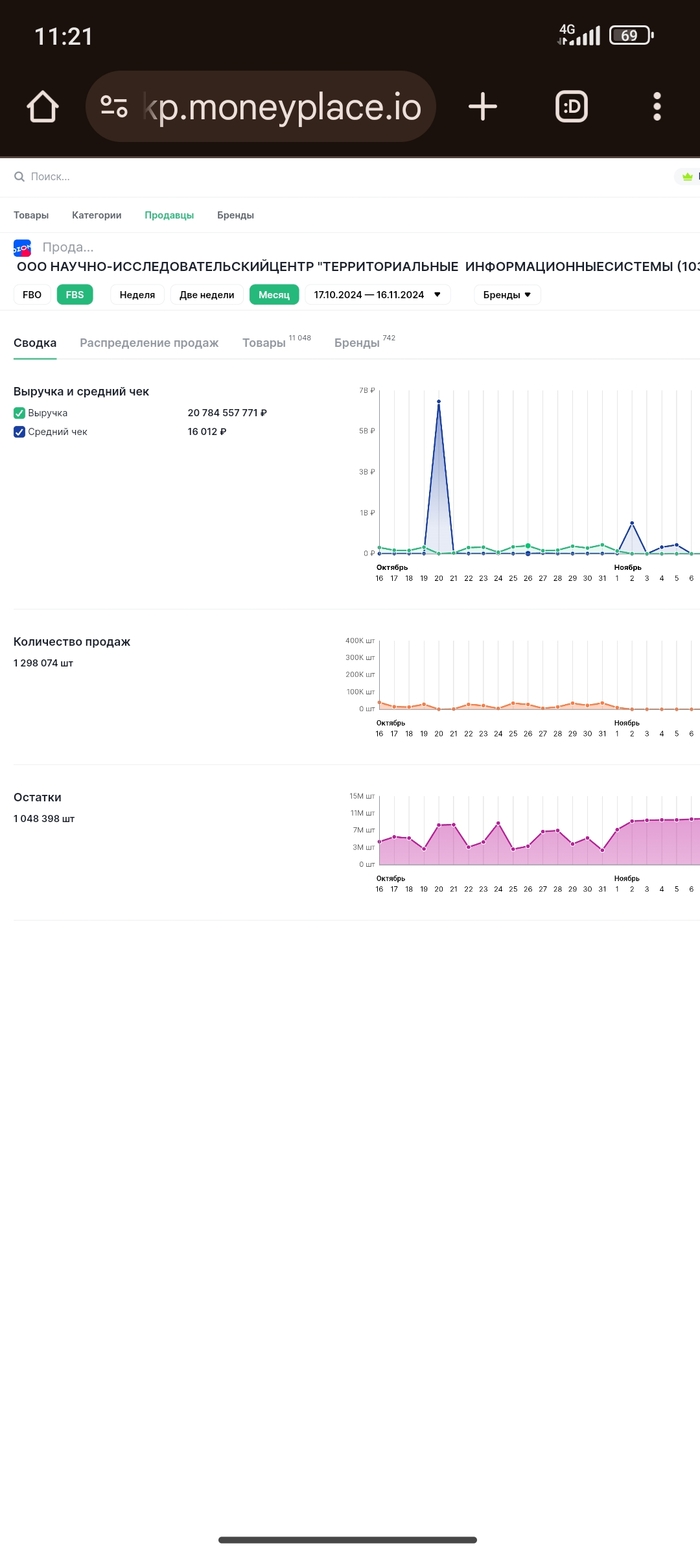Go to Категории in top navigation
This screenshot has height=1556, width=700.
click(96, 215)
